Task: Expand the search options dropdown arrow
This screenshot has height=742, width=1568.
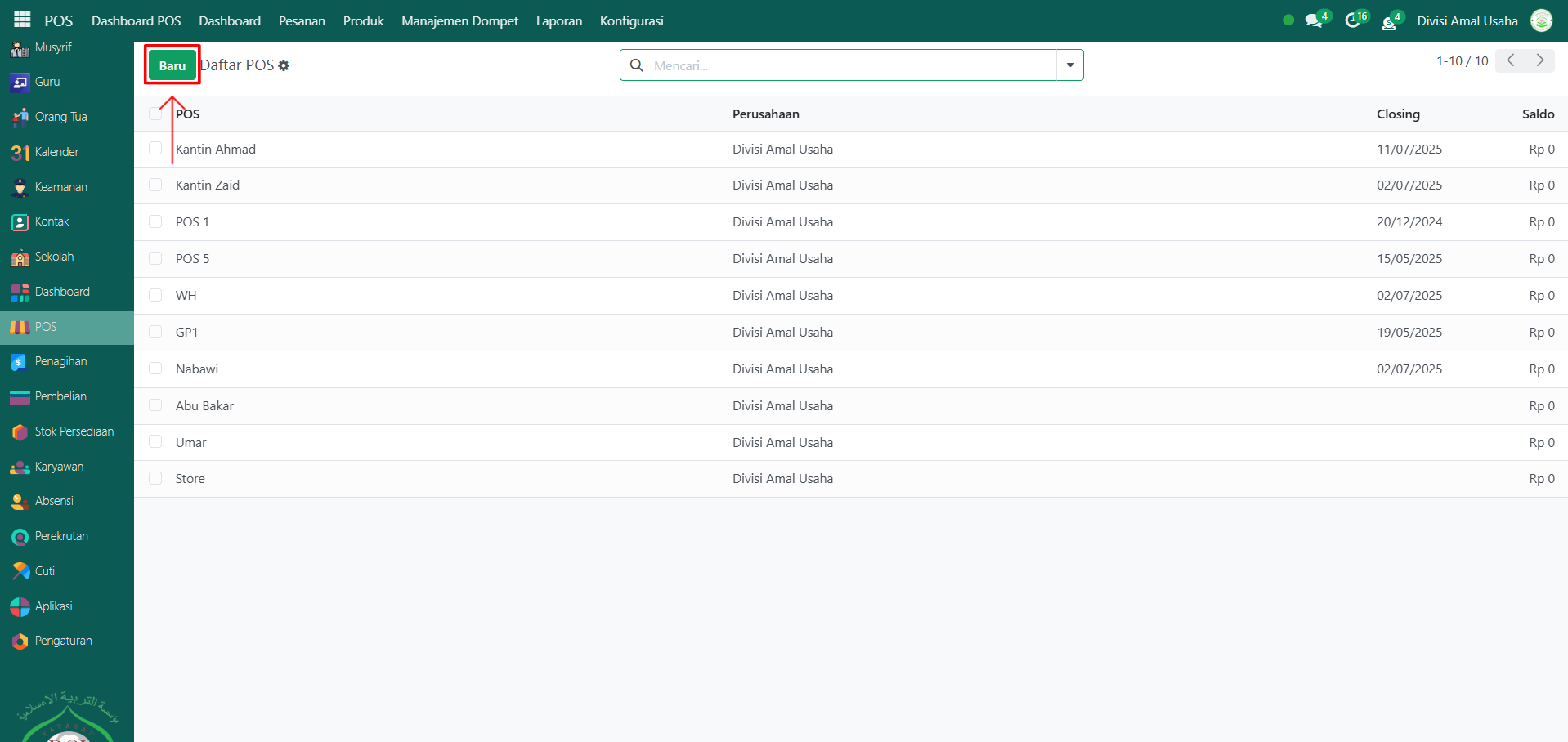Action: pyautogui.click(x=1069, y=65)
